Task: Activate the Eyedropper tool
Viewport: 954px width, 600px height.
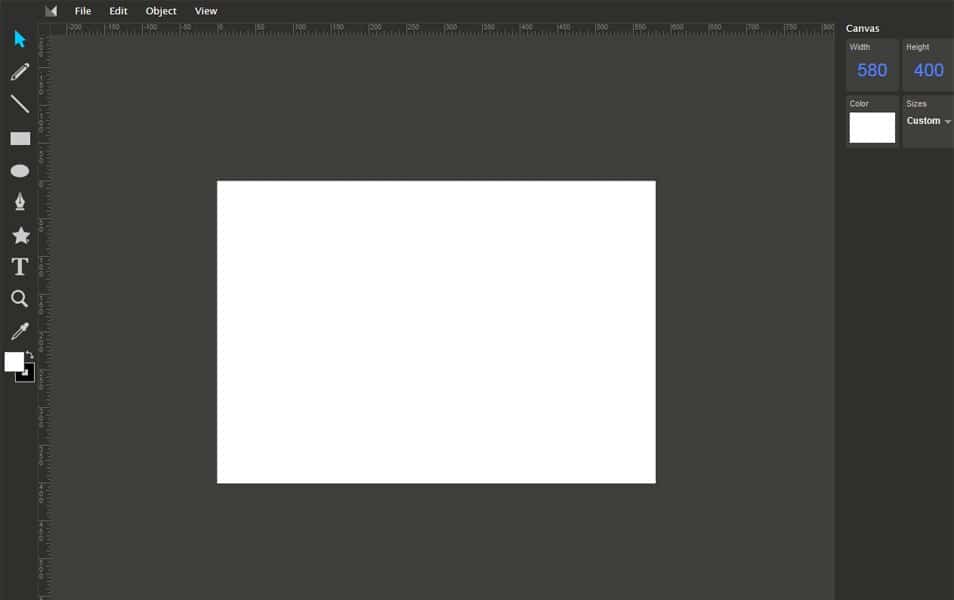Action: tap(19, 331)
